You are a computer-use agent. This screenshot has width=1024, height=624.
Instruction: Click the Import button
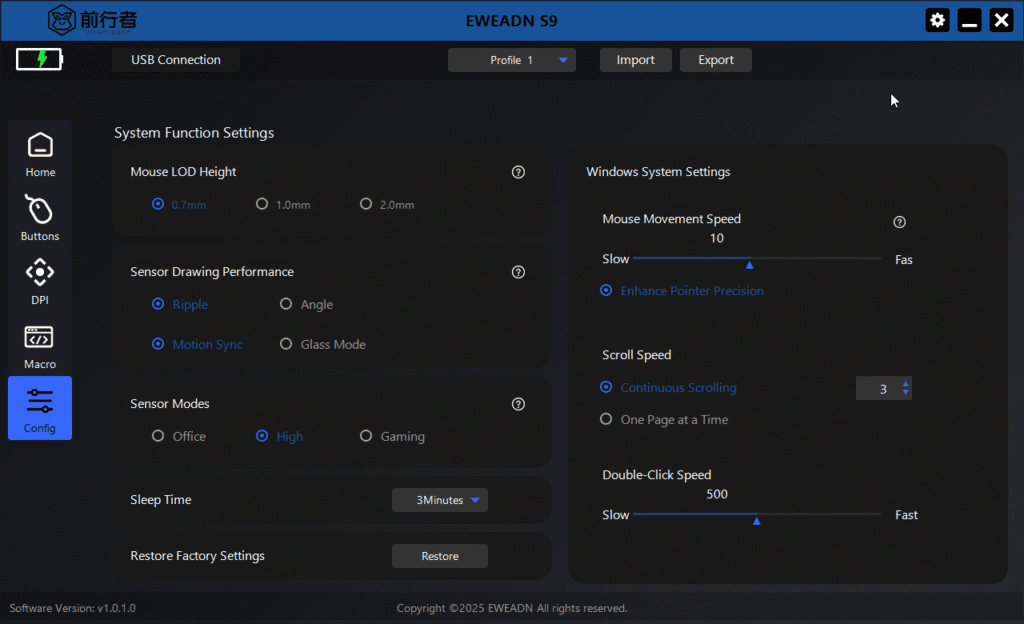(635, 60)
